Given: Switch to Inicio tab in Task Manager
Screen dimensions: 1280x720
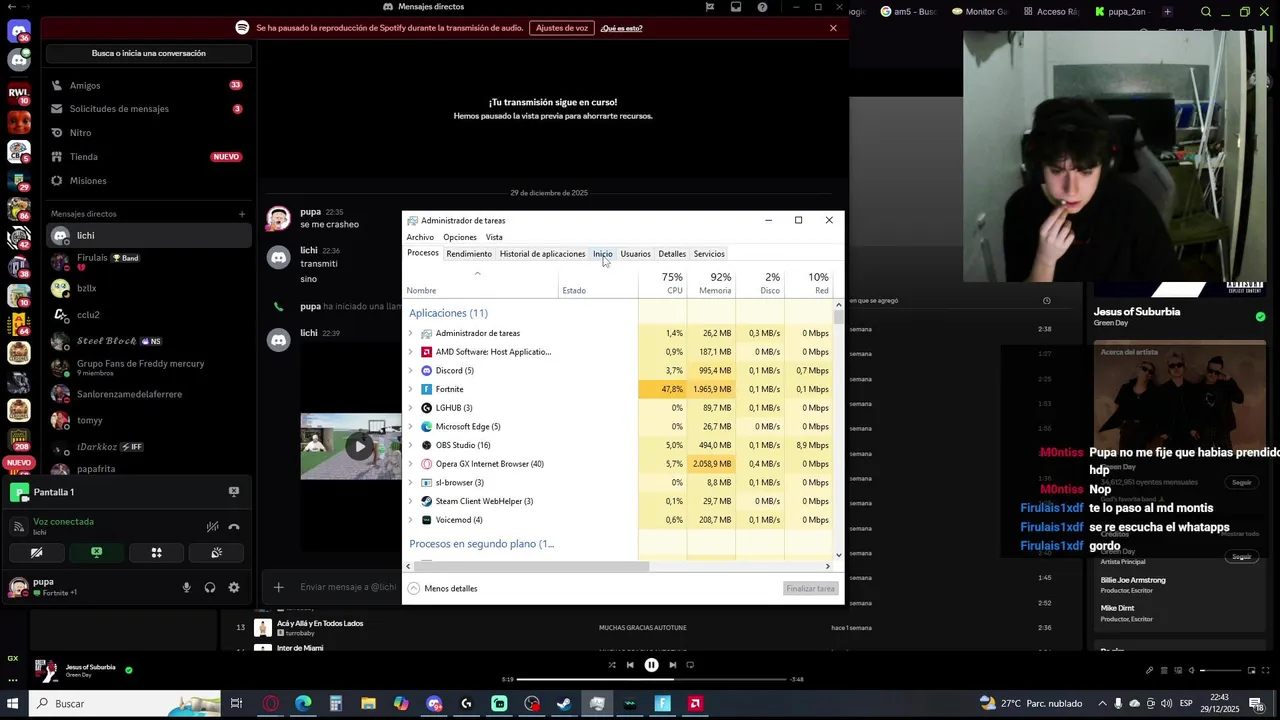Looking at the screenshot, I should 602,254.
